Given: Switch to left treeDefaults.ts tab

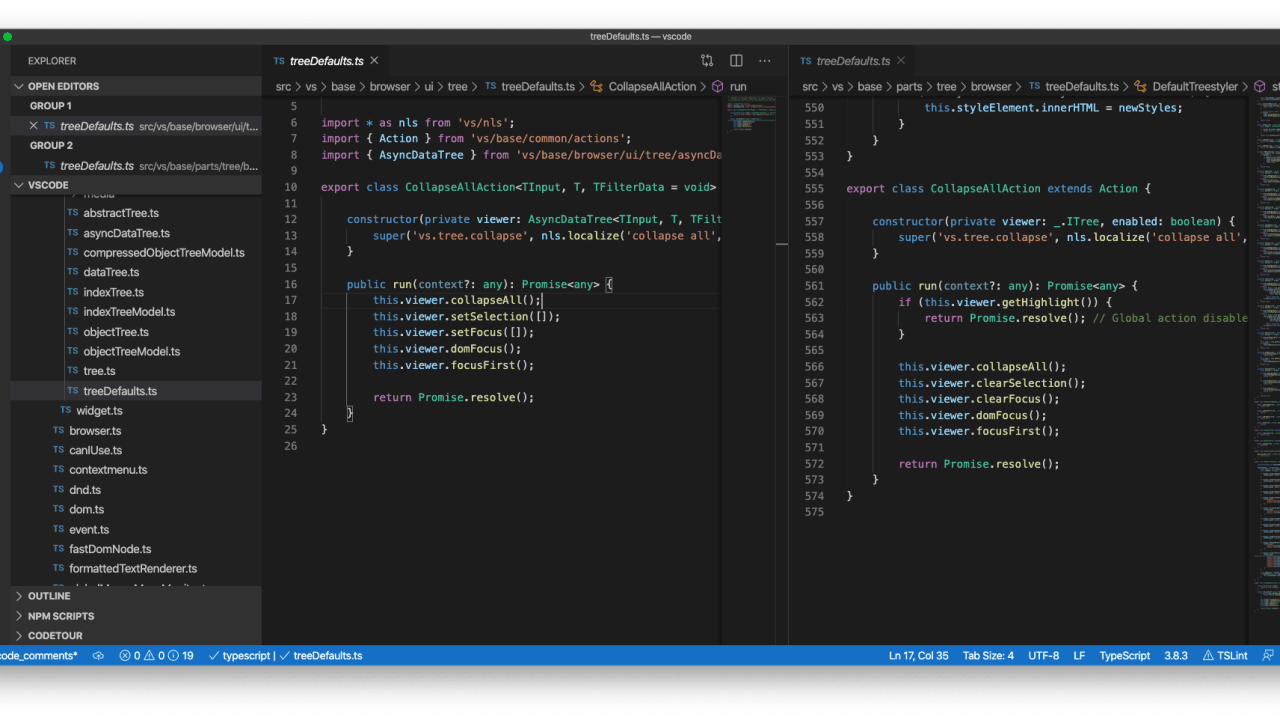Looking at the screenshot, I should [326, 61].
